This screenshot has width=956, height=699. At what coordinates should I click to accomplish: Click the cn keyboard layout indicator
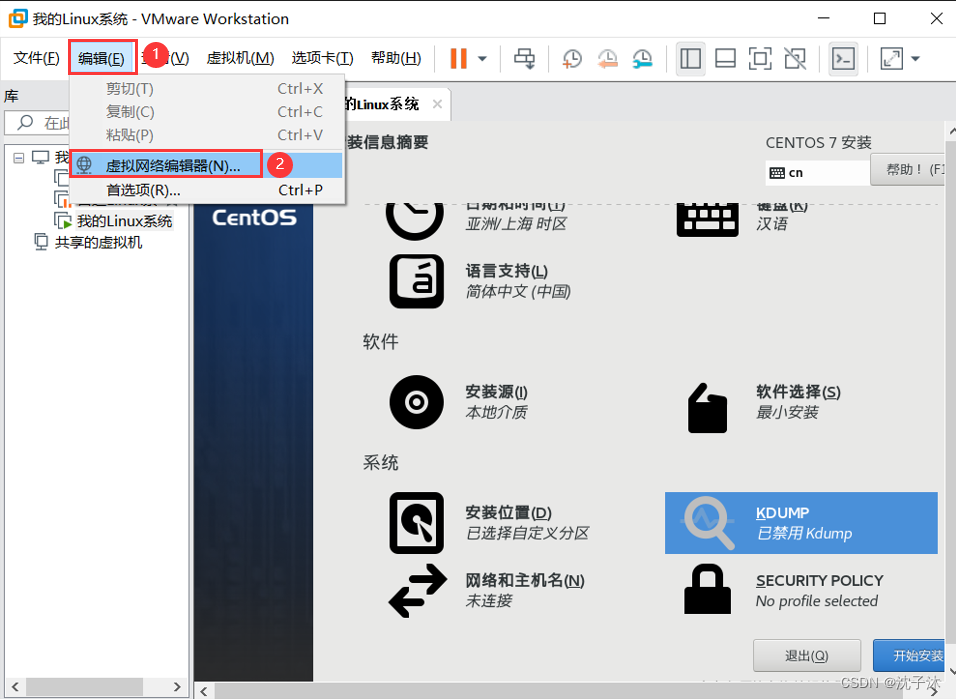(817, 173)
